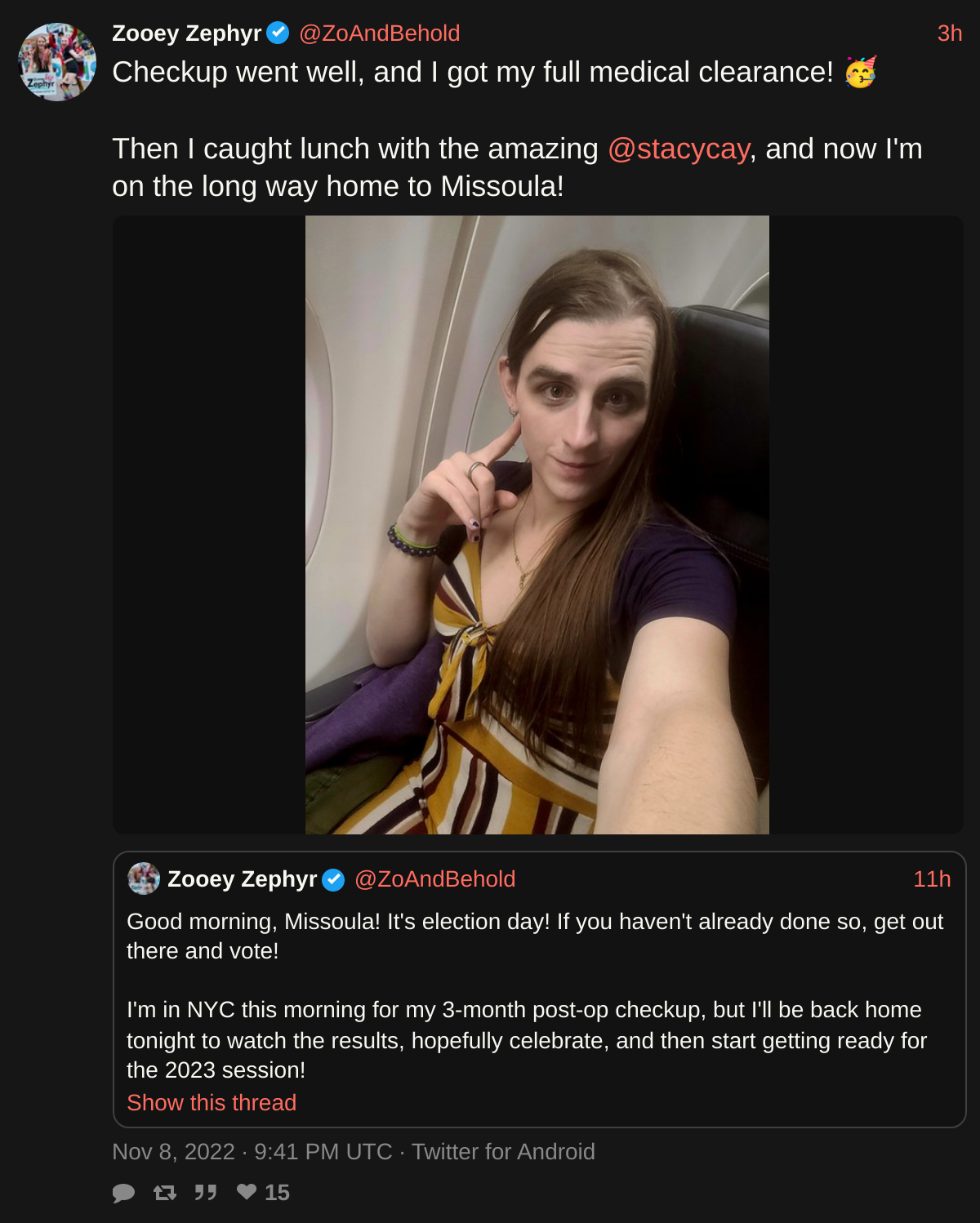Open @ZoAndBehold handle in quoted tweet
The height and width of the screenshot is (1223, 980).
tap(435, 879)
